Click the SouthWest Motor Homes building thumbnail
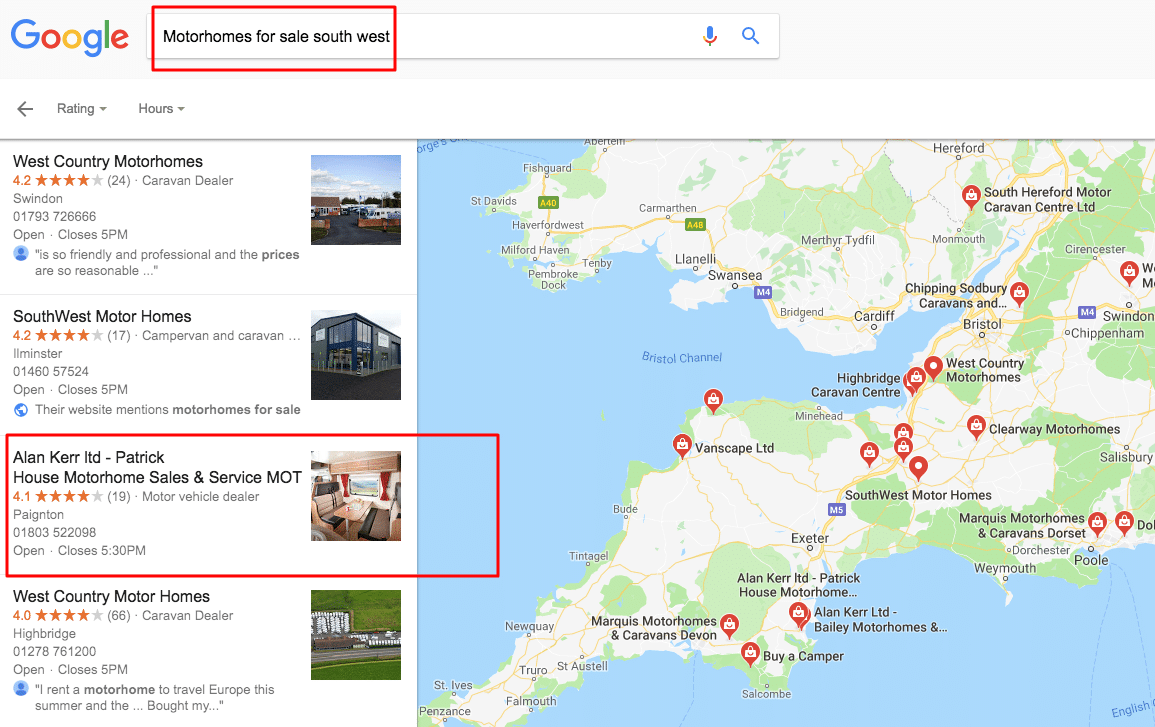The image size is (1155, 727). [356, 355]
